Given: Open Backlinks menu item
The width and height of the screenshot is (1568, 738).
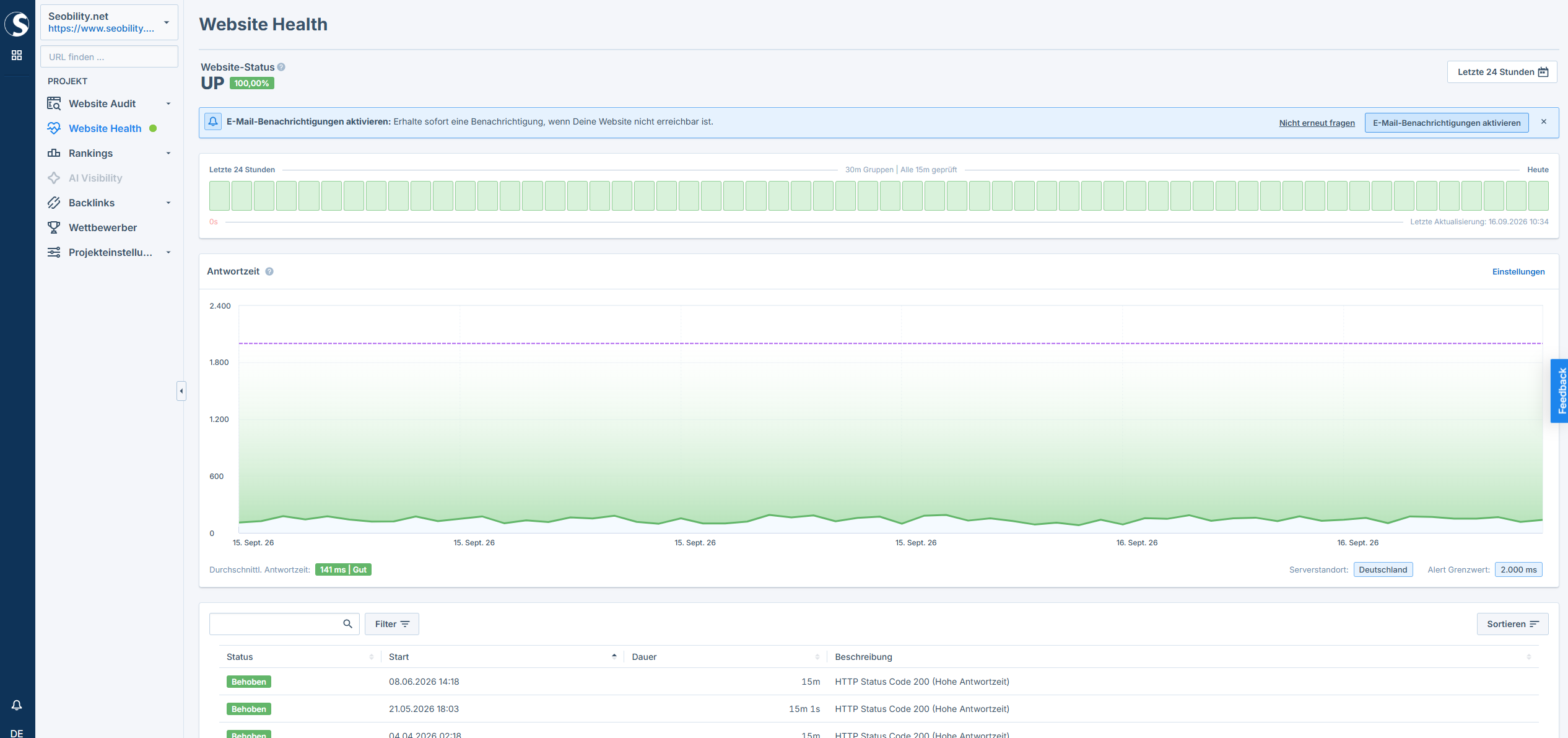Looking at the screenshot, I should (x=92, y=203).
